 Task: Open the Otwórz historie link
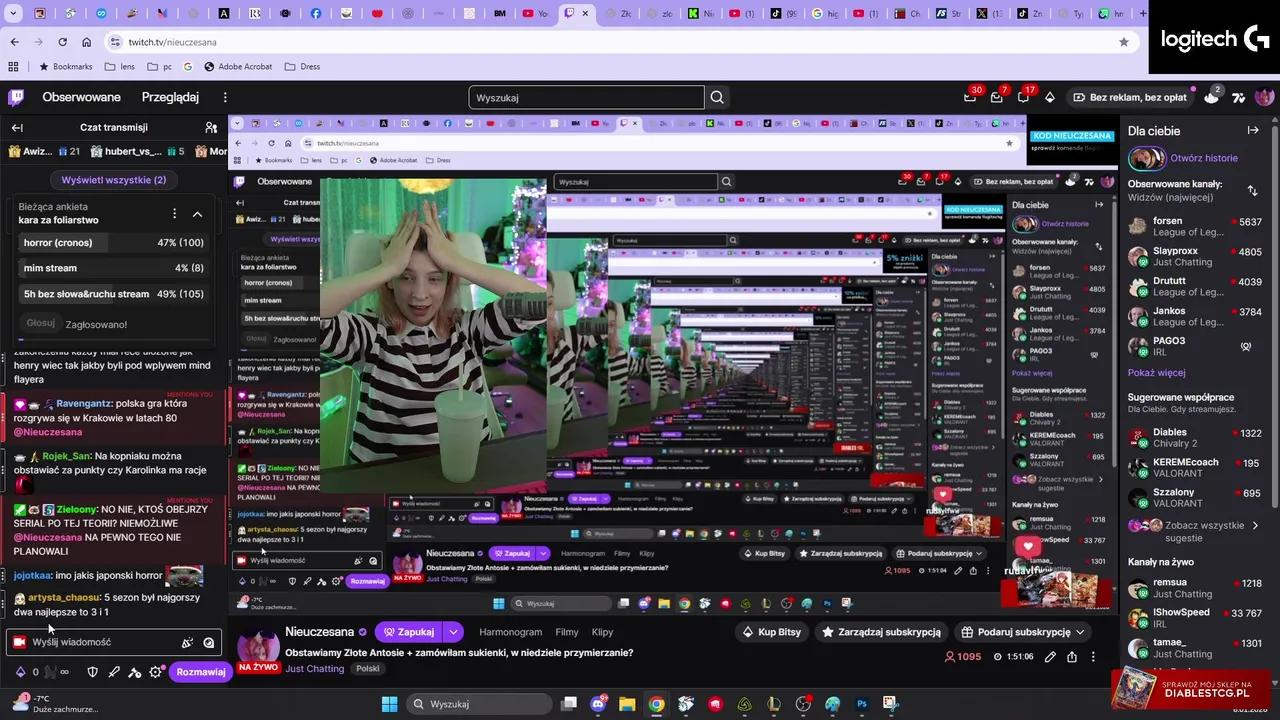[1203, 158]
